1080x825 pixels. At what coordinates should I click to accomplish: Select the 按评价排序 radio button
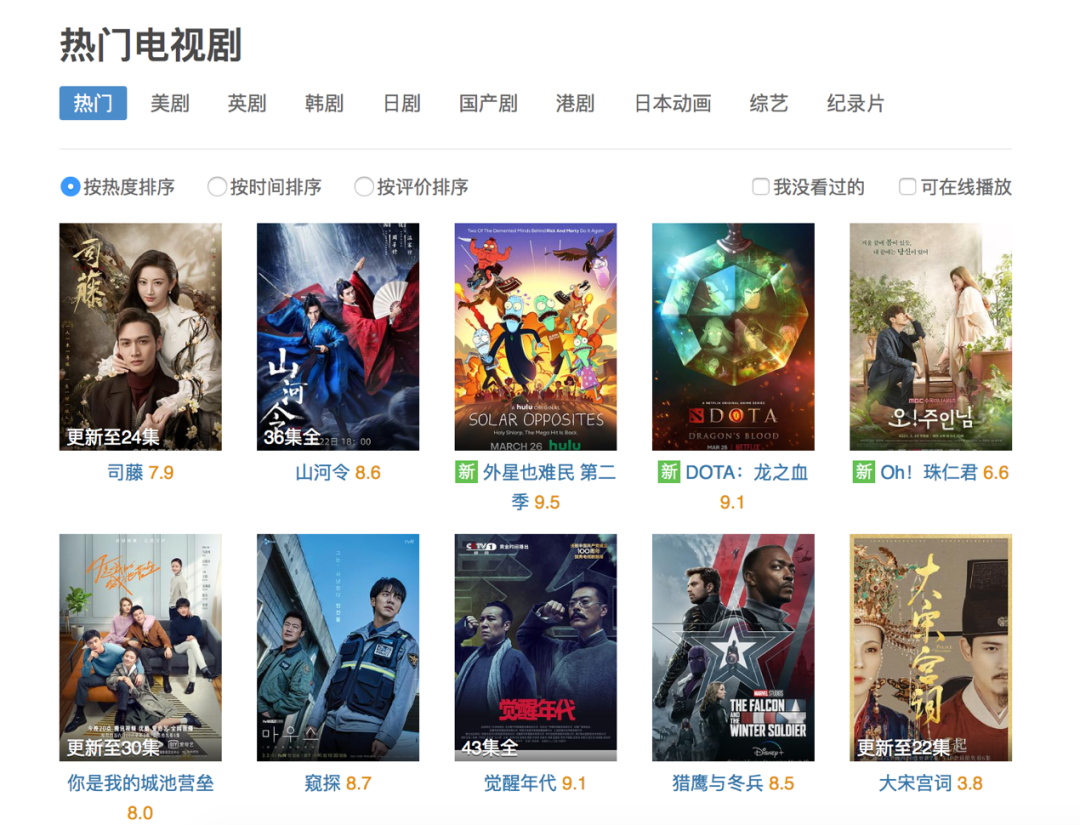364,187
